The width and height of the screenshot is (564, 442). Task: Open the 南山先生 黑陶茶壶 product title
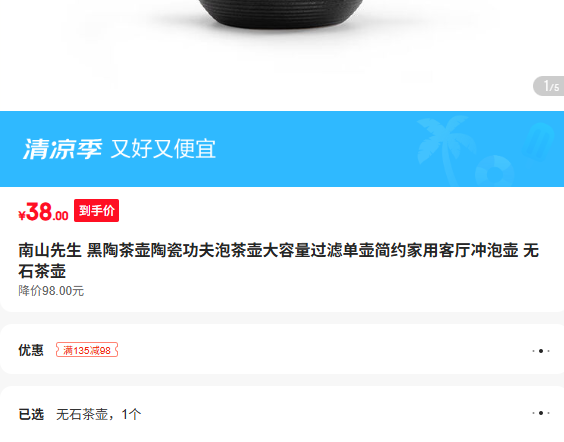click(x=279, y=260)
